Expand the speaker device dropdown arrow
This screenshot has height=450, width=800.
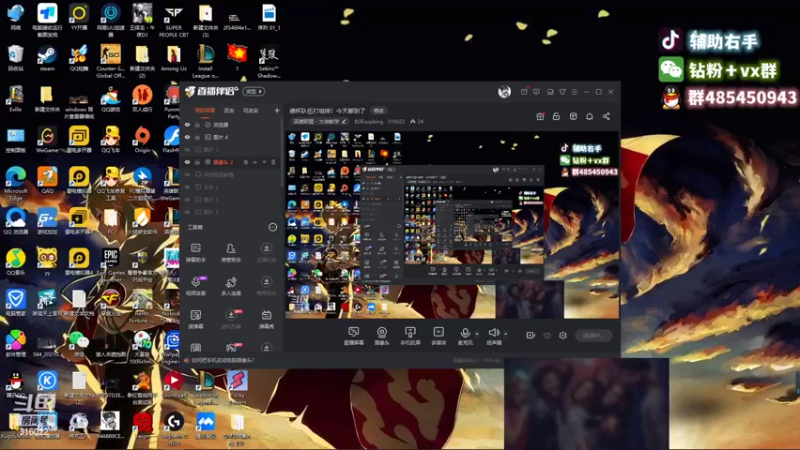tap(506, 334)
